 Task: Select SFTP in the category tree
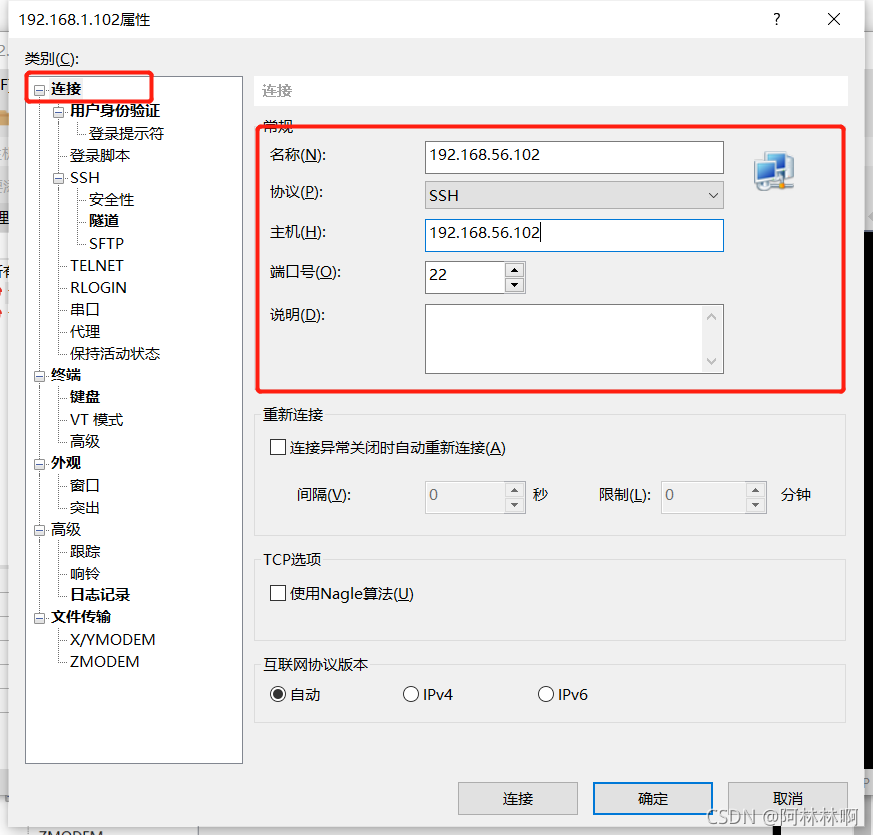tap(106, 243)
